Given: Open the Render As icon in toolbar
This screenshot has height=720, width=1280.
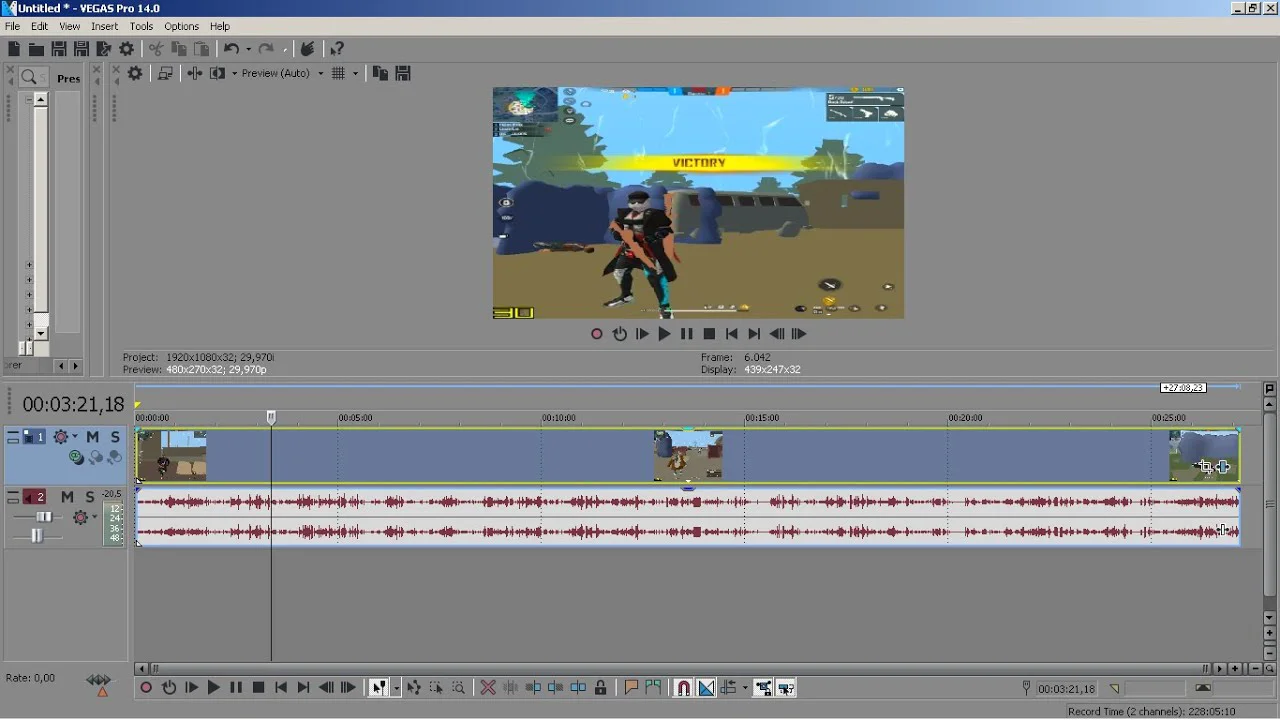Looking at the screenshot, I should pos(104,49).
